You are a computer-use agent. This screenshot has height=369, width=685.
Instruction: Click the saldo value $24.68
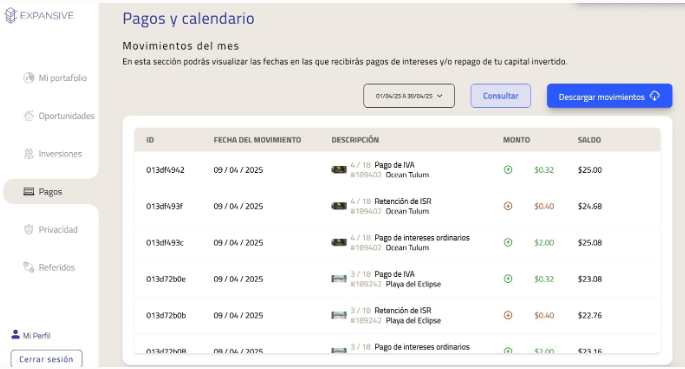point(590,206)
